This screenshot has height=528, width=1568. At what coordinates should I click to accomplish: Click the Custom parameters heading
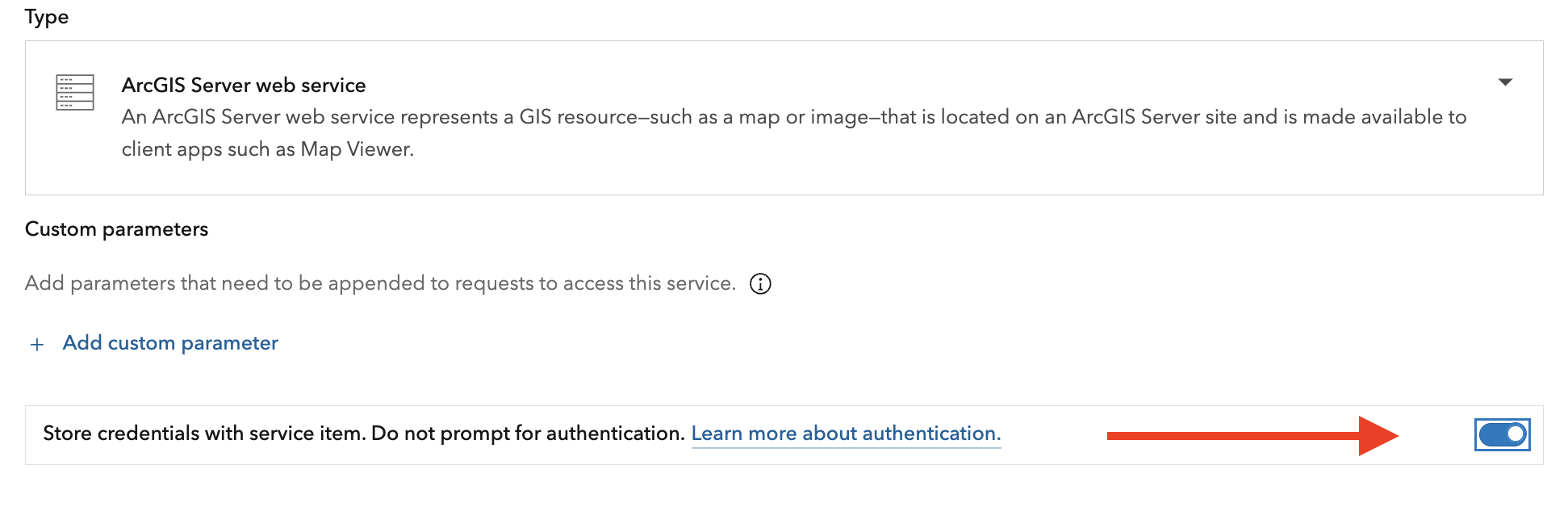click(x=117, y=229)
